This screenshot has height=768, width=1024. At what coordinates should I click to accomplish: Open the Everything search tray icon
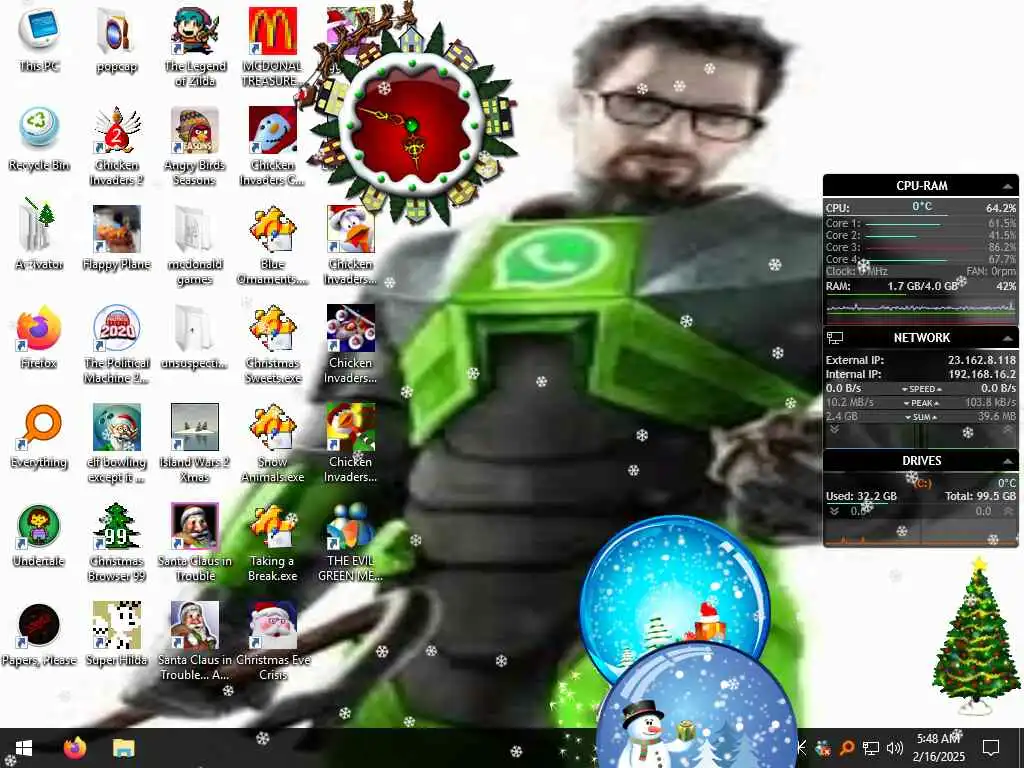(847, 748)
